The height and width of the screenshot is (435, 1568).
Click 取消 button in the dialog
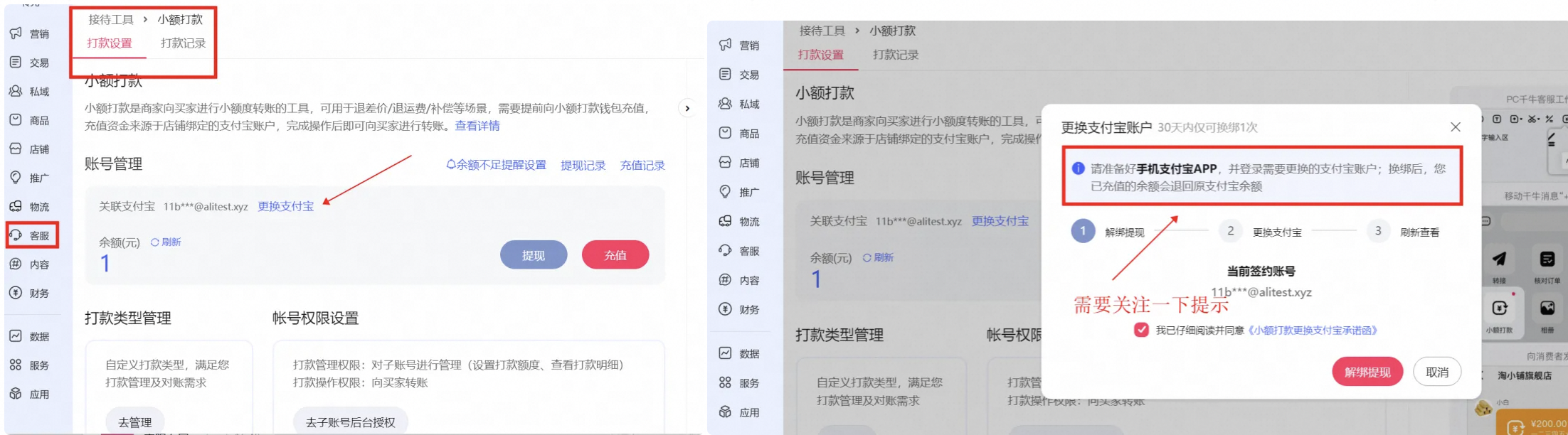pos(1437,372)
